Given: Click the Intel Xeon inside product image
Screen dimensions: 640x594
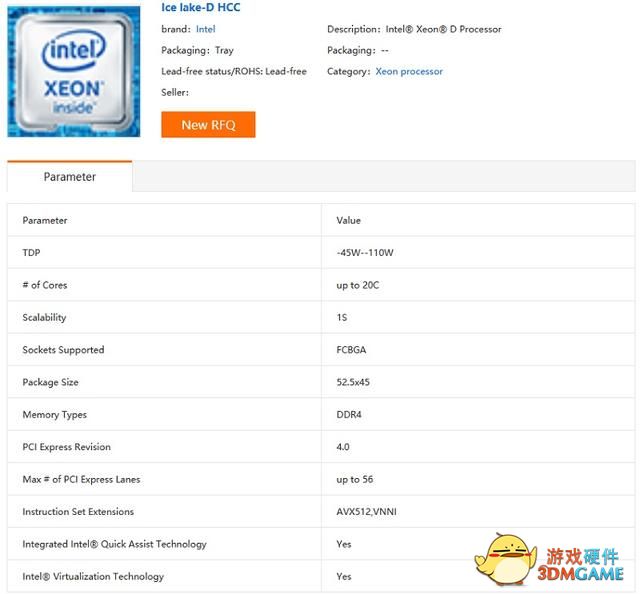Looking at the screenshot, I should pyautogui.click(x=74, y=71).
